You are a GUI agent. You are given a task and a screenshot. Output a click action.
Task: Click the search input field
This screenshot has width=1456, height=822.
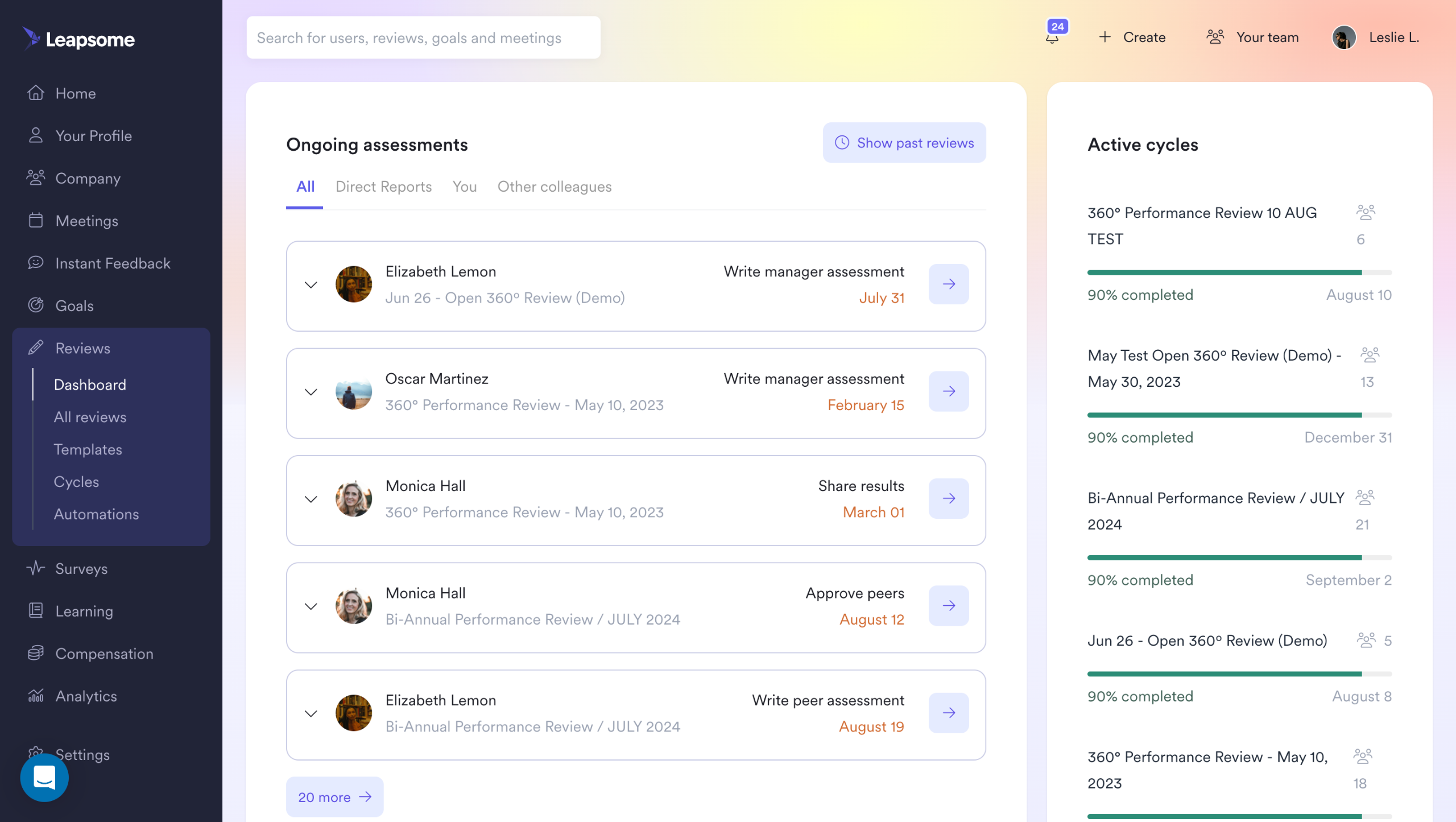coord(423,38)
